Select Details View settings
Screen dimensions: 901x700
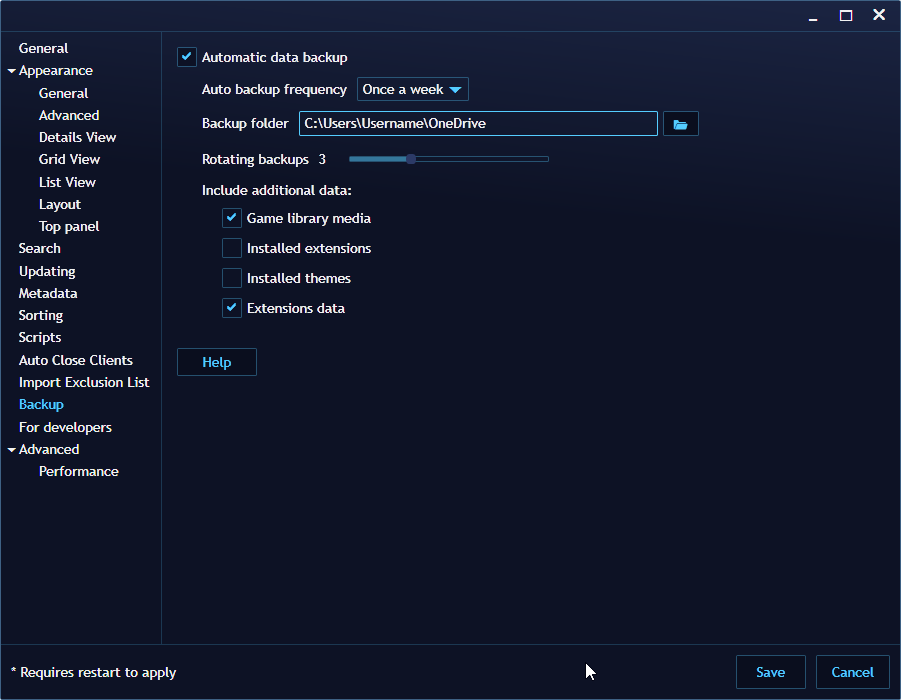tap(78, 137)
